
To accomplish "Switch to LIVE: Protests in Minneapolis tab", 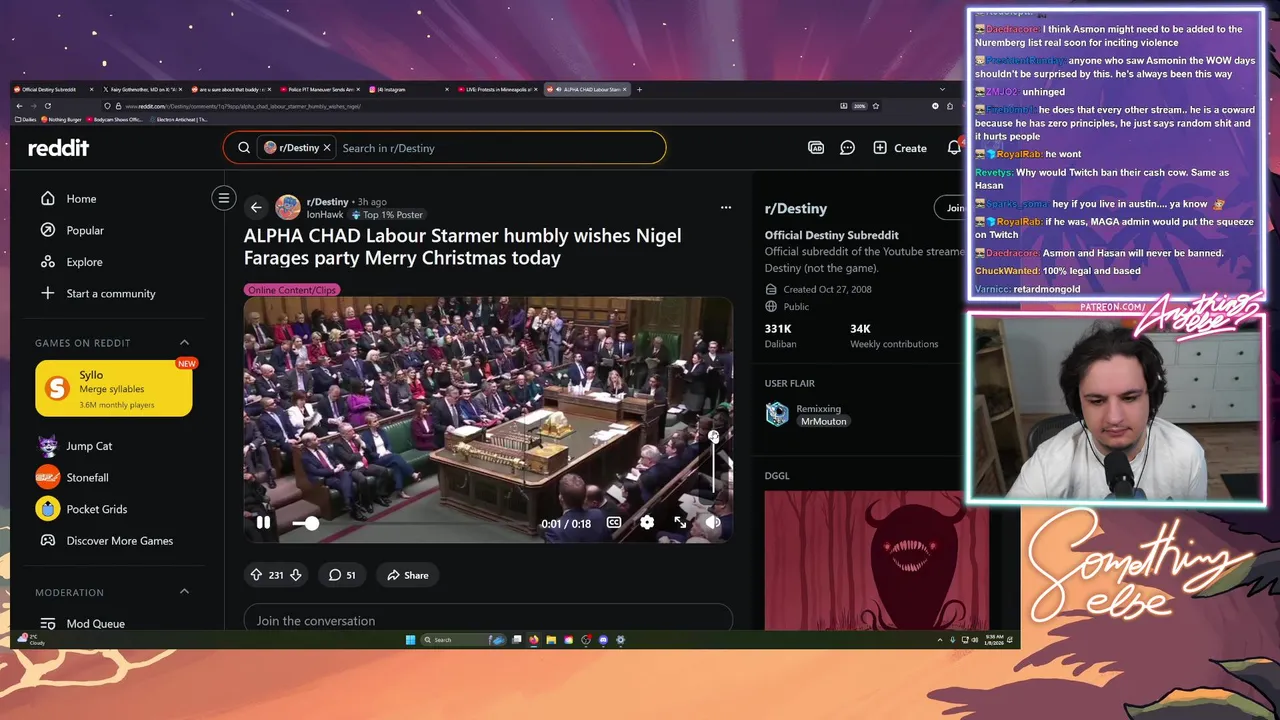I will (496, 89).
